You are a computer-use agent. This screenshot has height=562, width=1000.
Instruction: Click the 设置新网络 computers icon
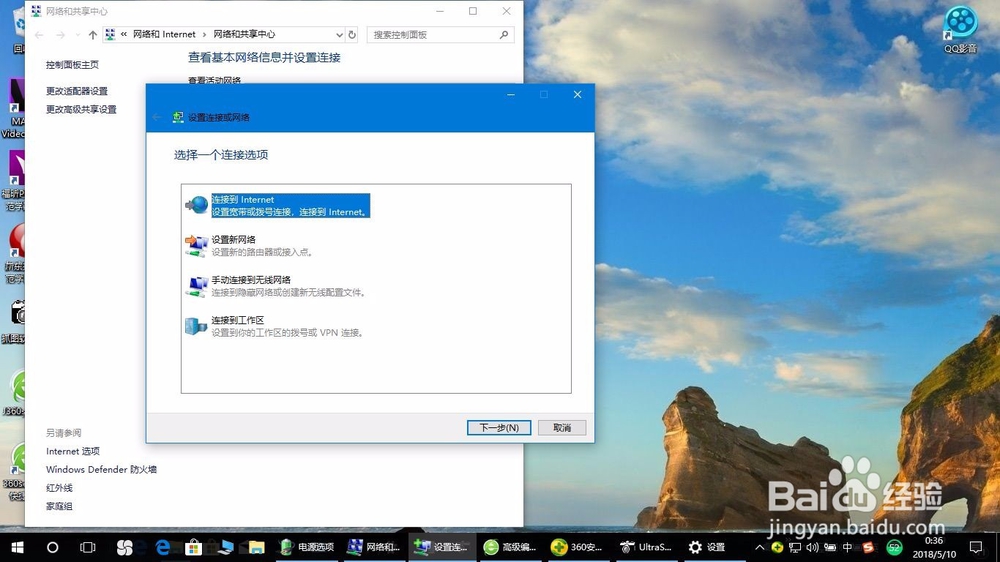pos(196,246)
